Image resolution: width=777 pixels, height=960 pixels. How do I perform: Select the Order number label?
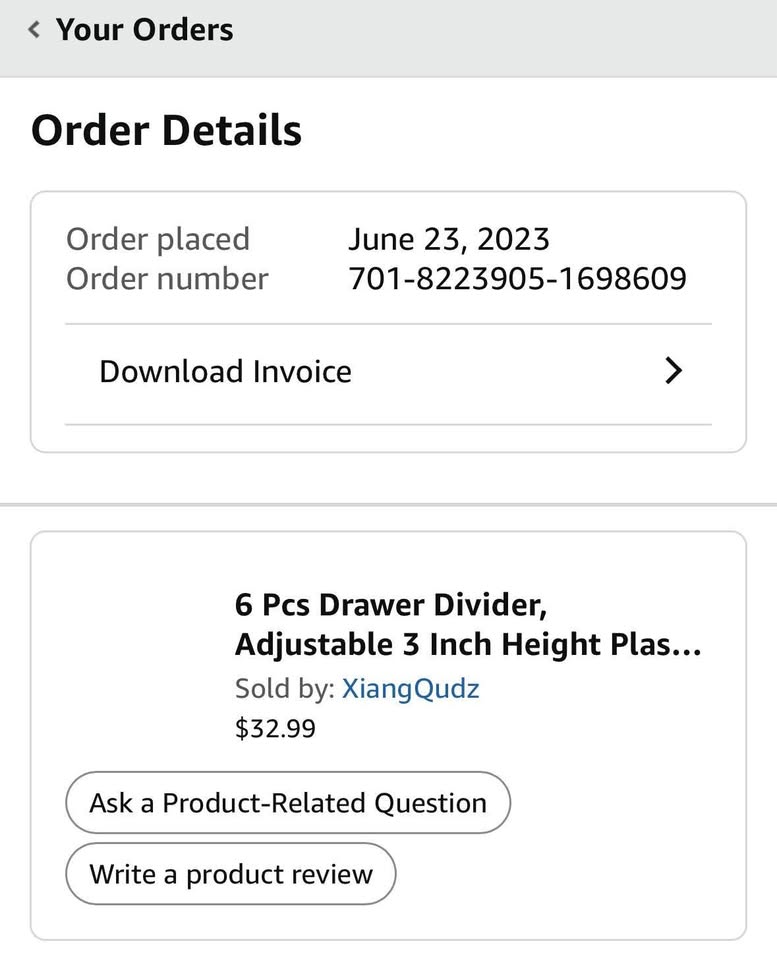[x=167, y=279]
